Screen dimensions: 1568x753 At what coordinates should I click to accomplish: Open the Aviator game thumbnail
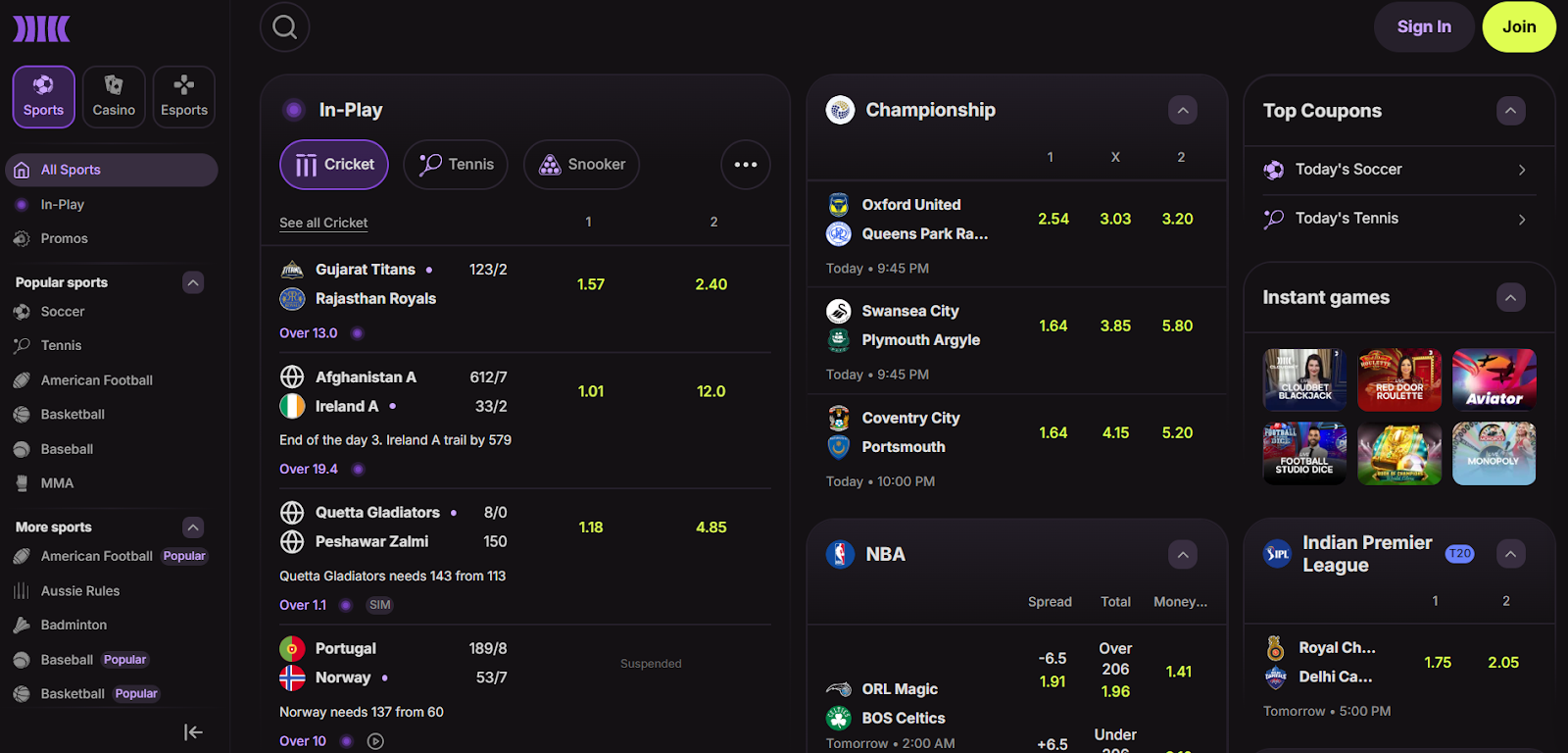[x=1494, y=379]
